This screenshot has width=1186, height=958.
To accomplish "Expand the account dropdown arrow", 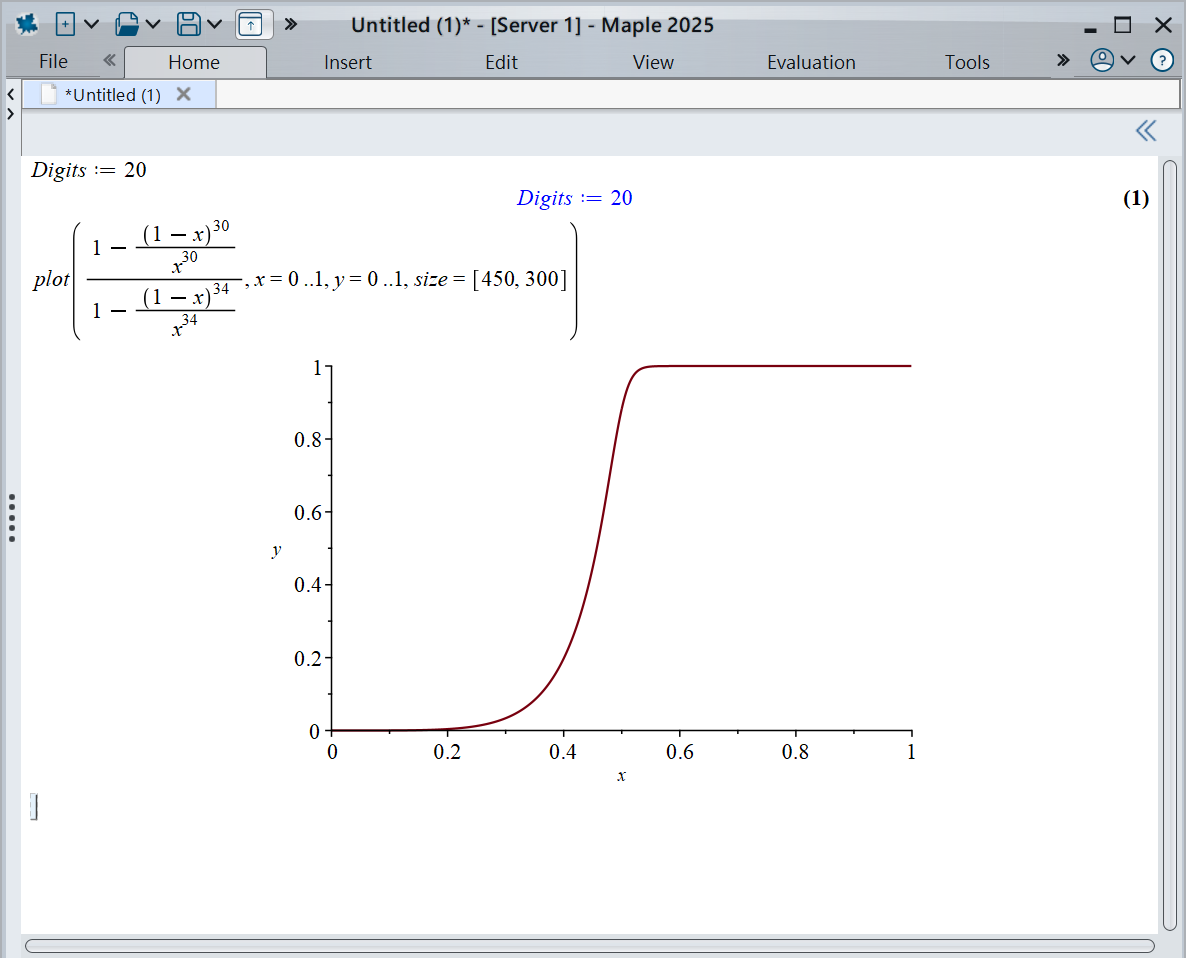I will click(1129, 60).
